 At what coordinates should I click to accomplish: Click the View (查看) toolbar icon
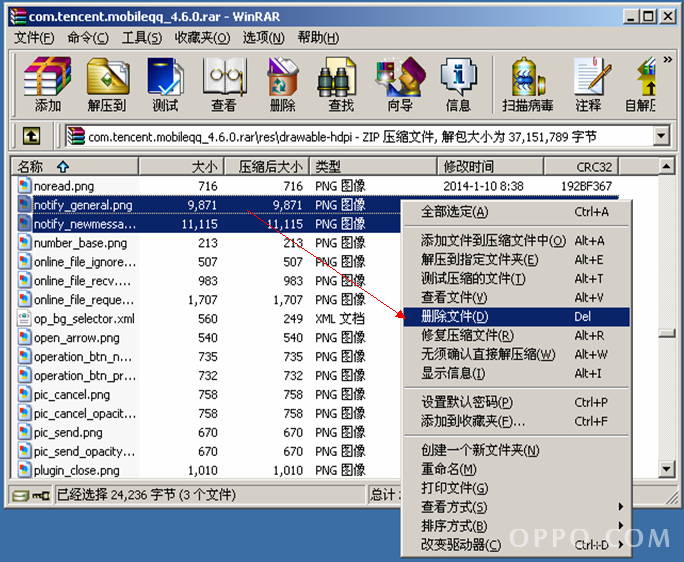[224, 84]
